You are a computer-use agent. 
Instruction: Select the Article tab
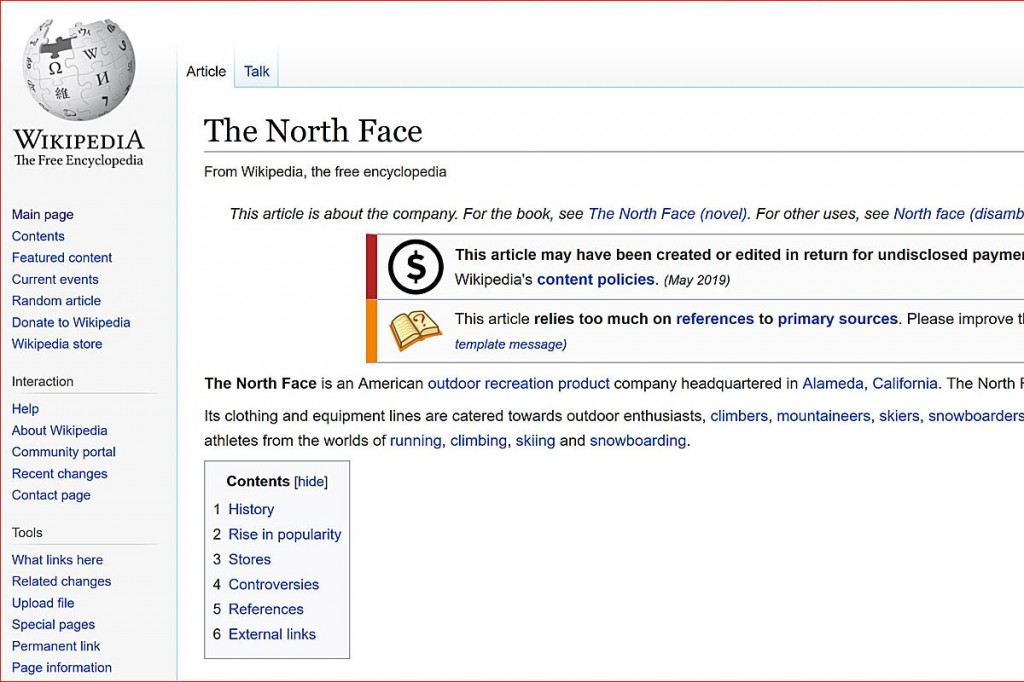[205, 71]
